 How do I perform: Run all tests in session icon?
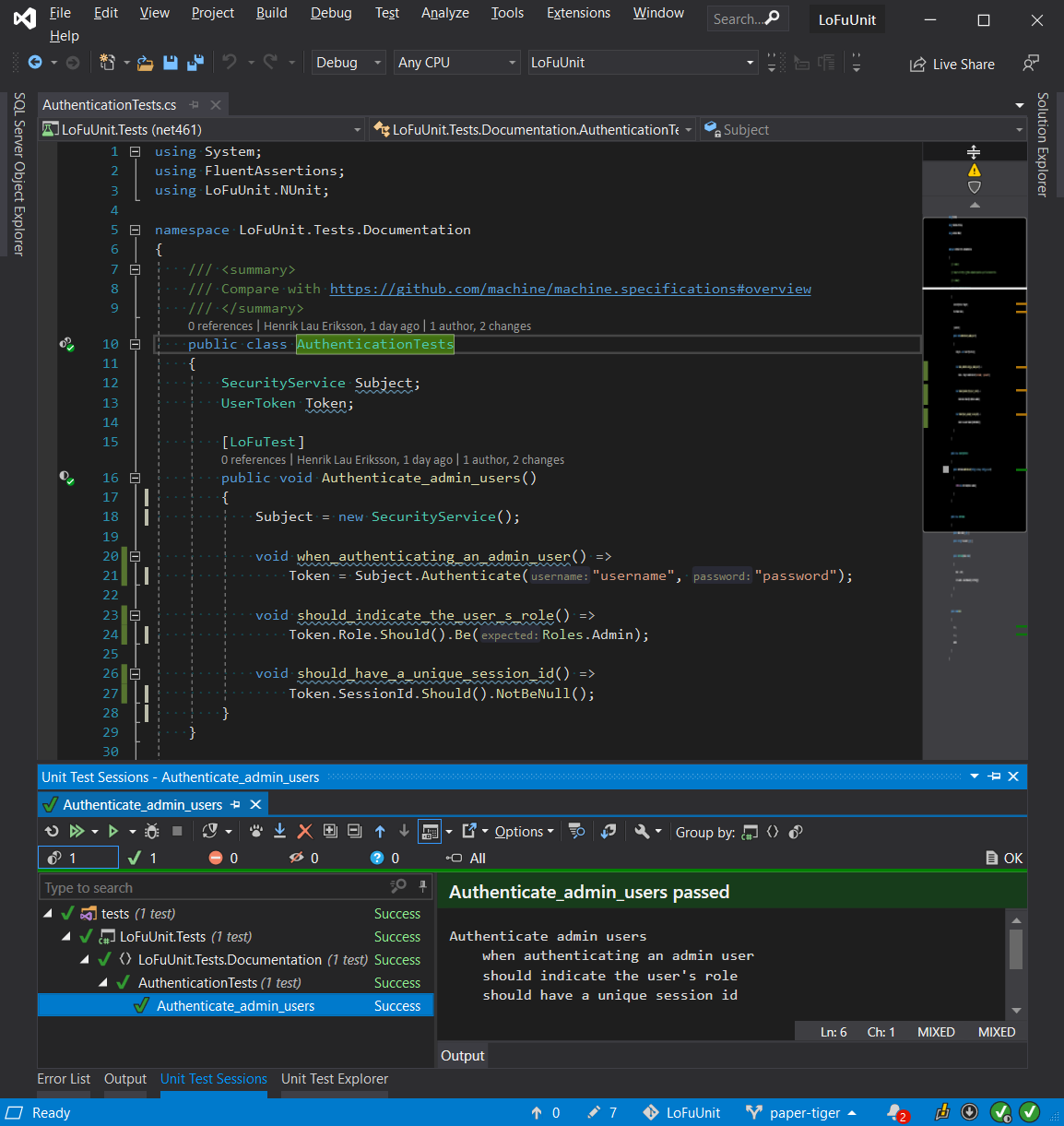pyautogui.click(x=77, y=831)
